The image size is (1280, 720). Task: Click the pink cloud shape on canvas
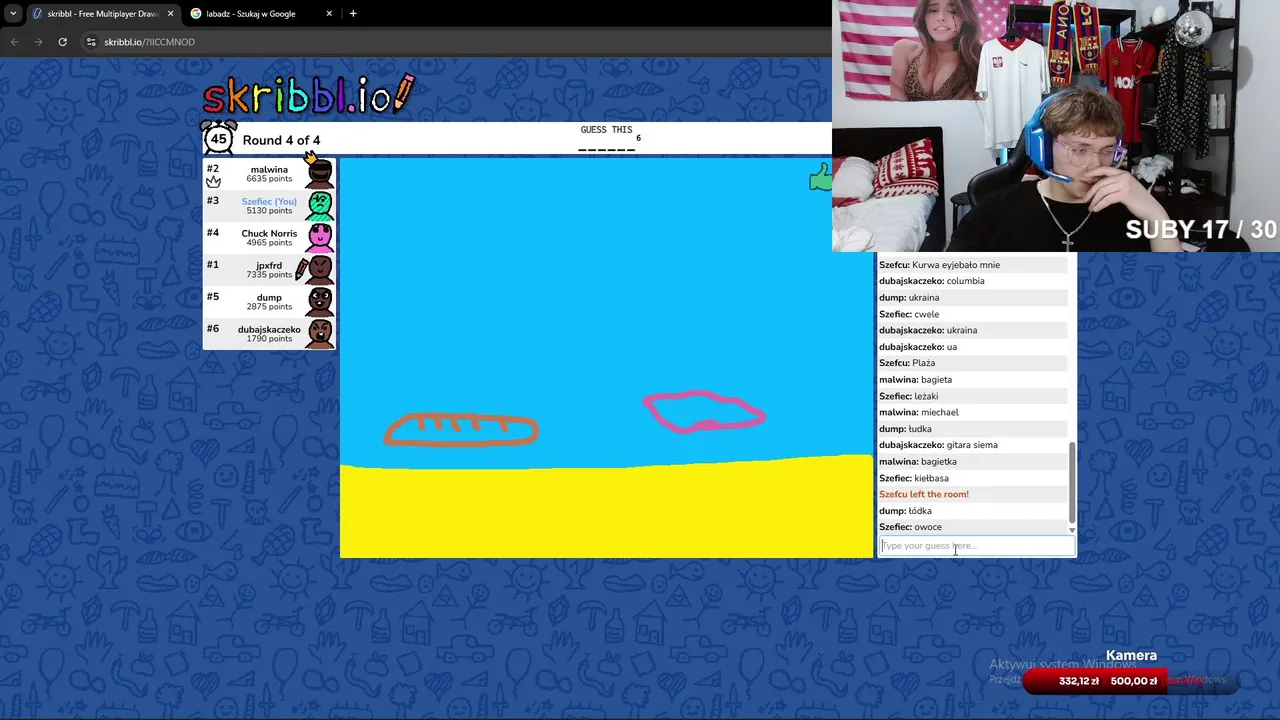coord(704,411)
